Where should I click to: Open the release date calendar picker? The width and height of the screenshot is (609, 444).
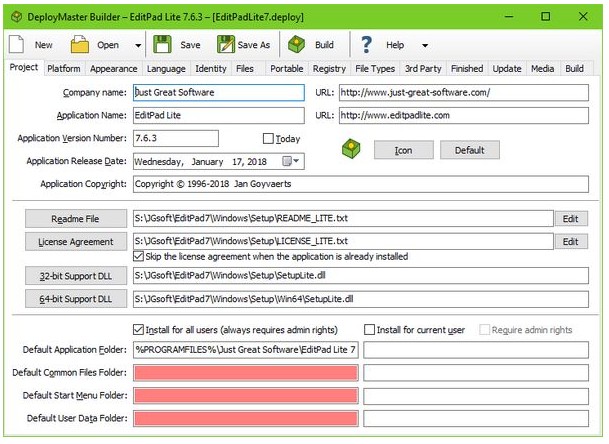291,161
